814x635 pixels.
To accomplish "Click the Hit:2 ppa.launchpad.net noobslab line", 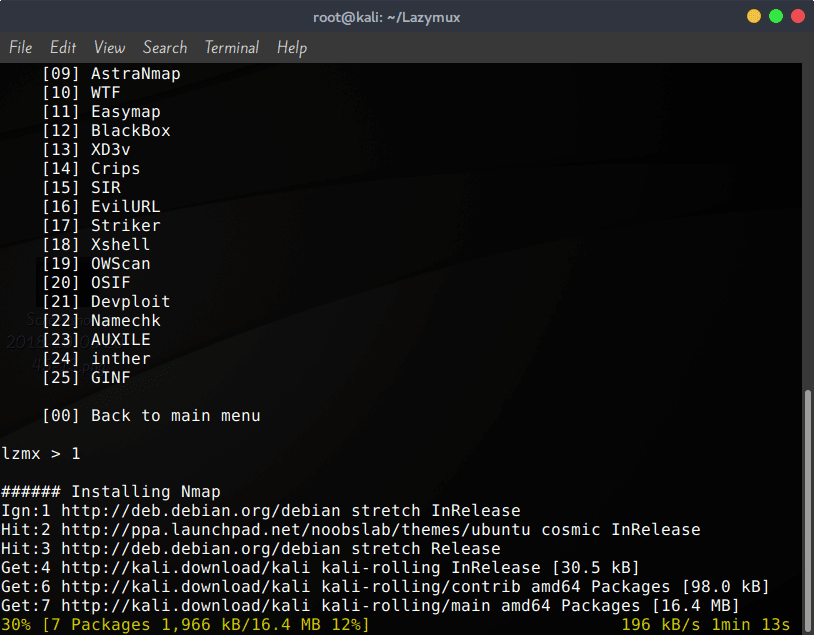I will (x=351, y=530).
